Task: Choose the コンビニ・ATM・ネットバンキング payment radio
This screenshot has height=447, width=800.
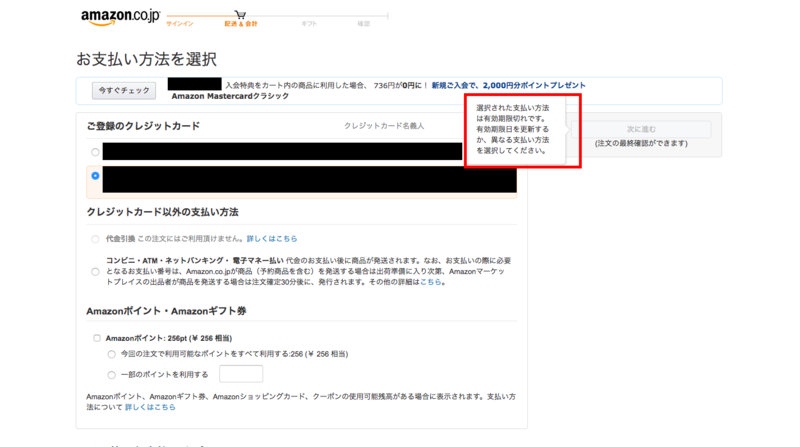Action: pyautogui.click(x=95, y=271)
